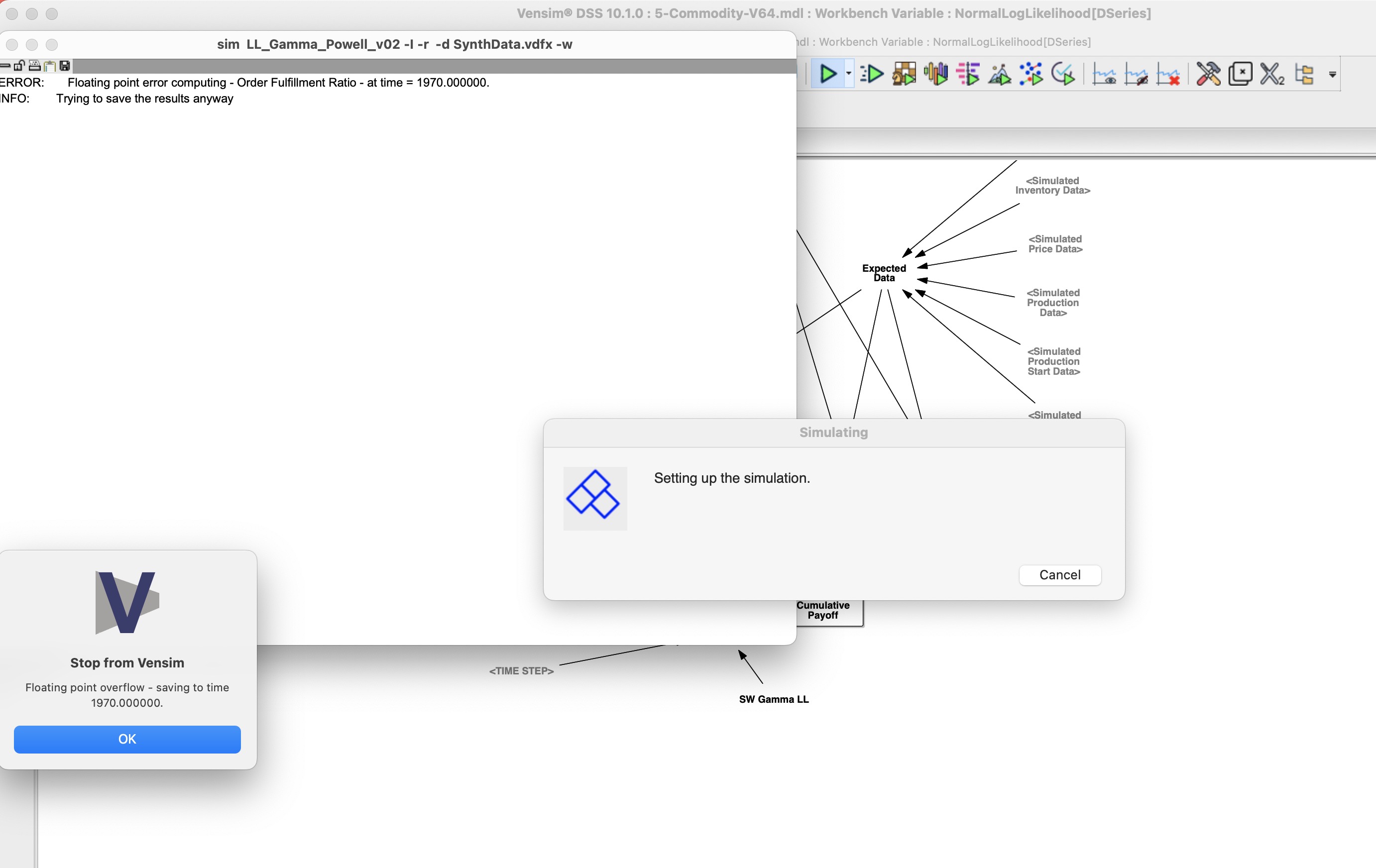This screenshot has height=868, width=1376.
Task: Click "<Simulated Production Data>" variable
Action: click(1052, 303)
